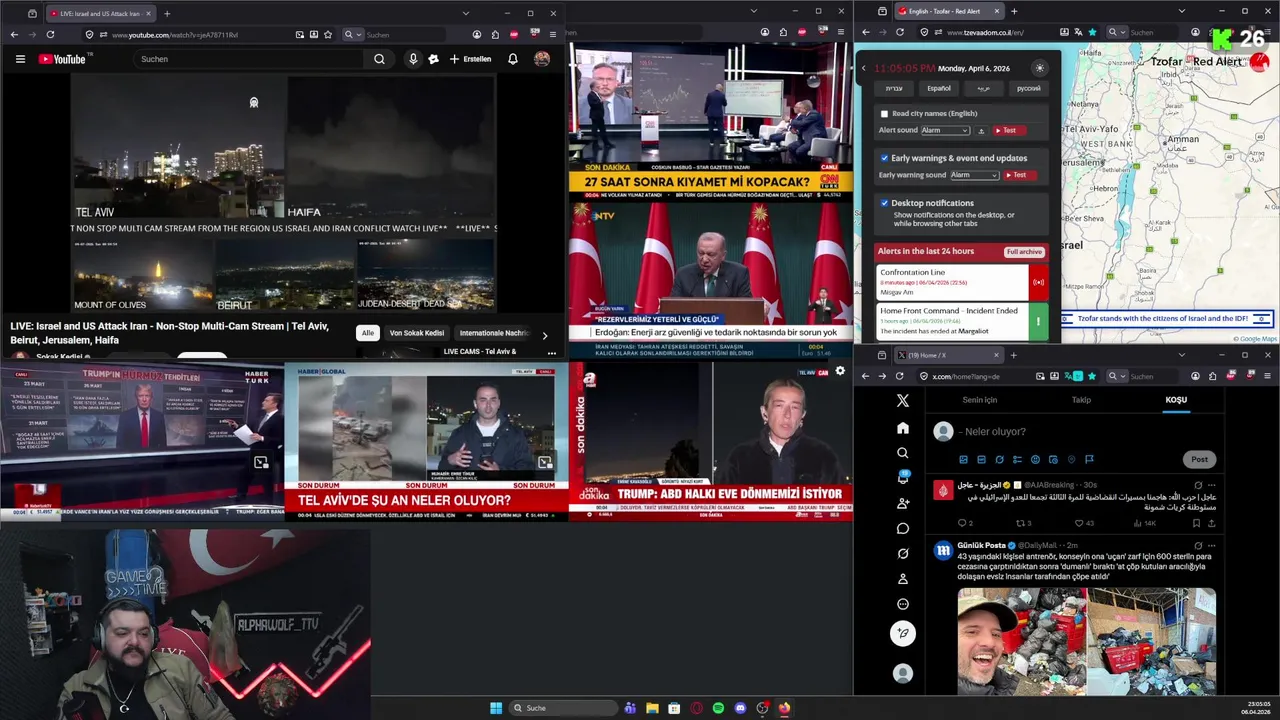Open the more menu on the Günlük Posta post

pyautogui.click(x=1211, y=545)
